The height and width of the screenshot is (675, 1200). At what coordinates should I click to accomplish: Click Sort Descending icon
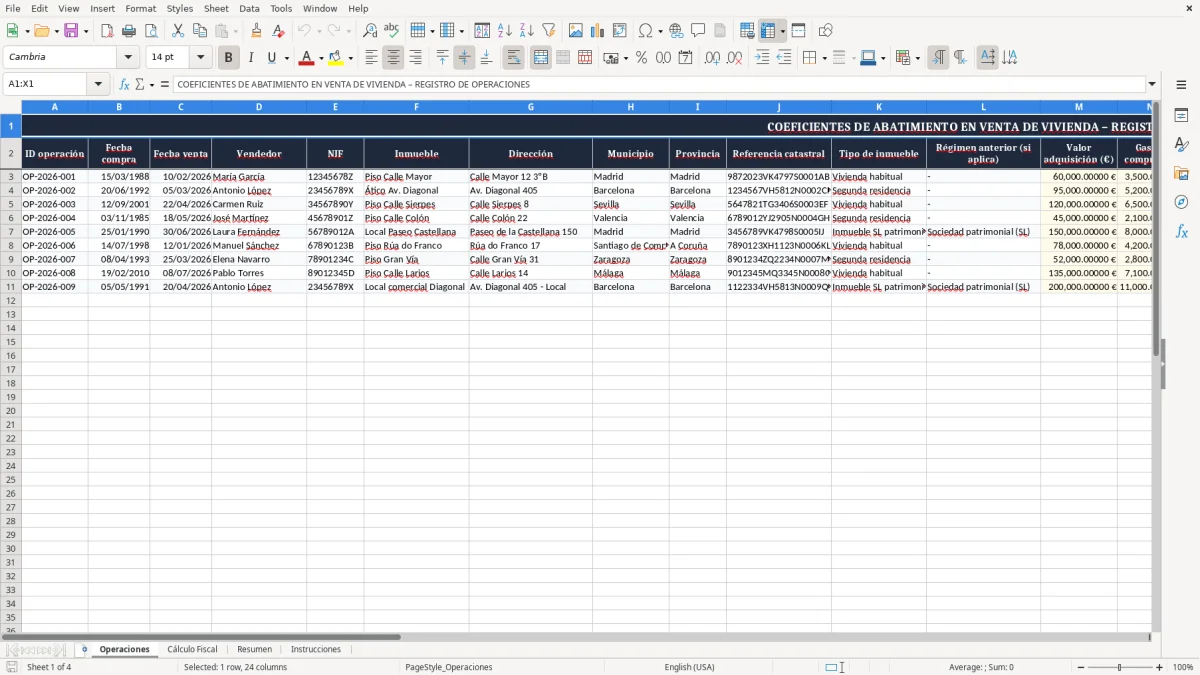[x=527, y=31]
